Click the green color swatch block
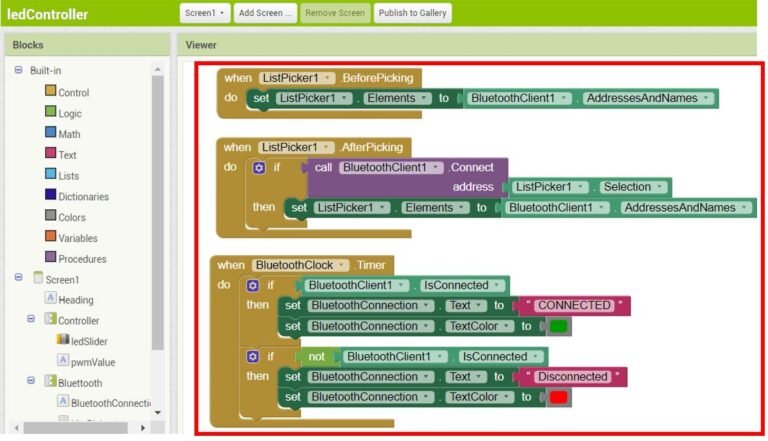 [558, 326]
